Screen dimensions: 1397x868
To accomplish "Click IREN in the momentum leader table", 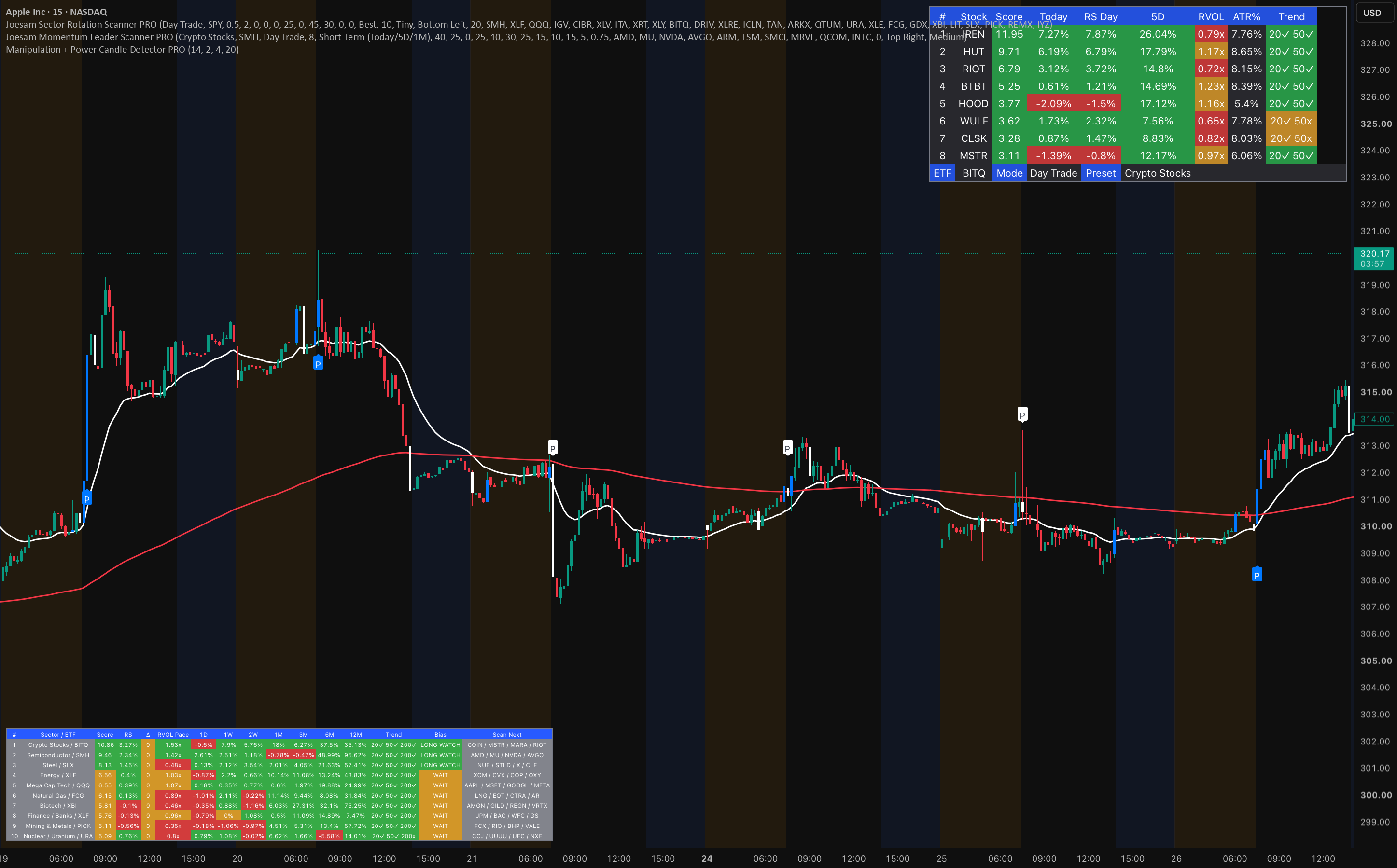I will coord(974,34).
